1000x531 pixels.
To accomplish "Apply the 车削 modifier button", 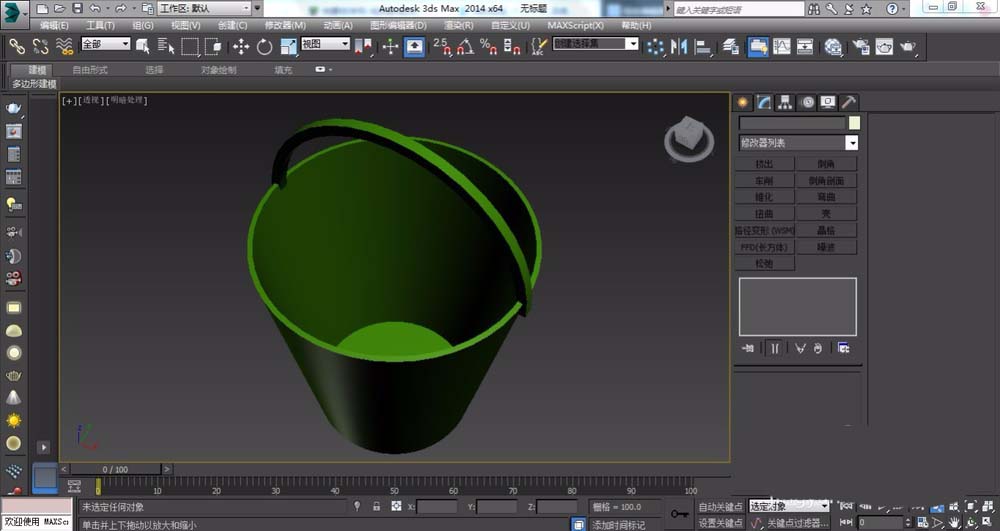I will point(765,180).
